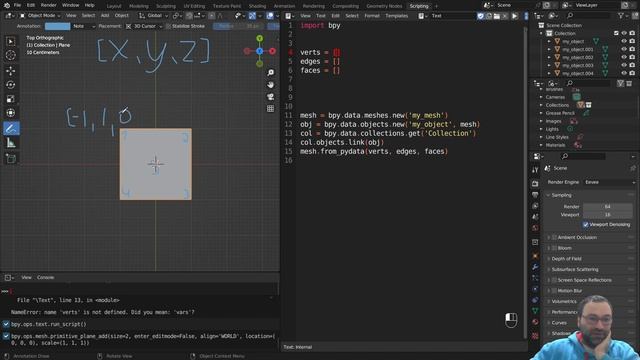This screenshot has height=360, width=640.
Task: Open the text file folder icon
Action: coord(497,16)
